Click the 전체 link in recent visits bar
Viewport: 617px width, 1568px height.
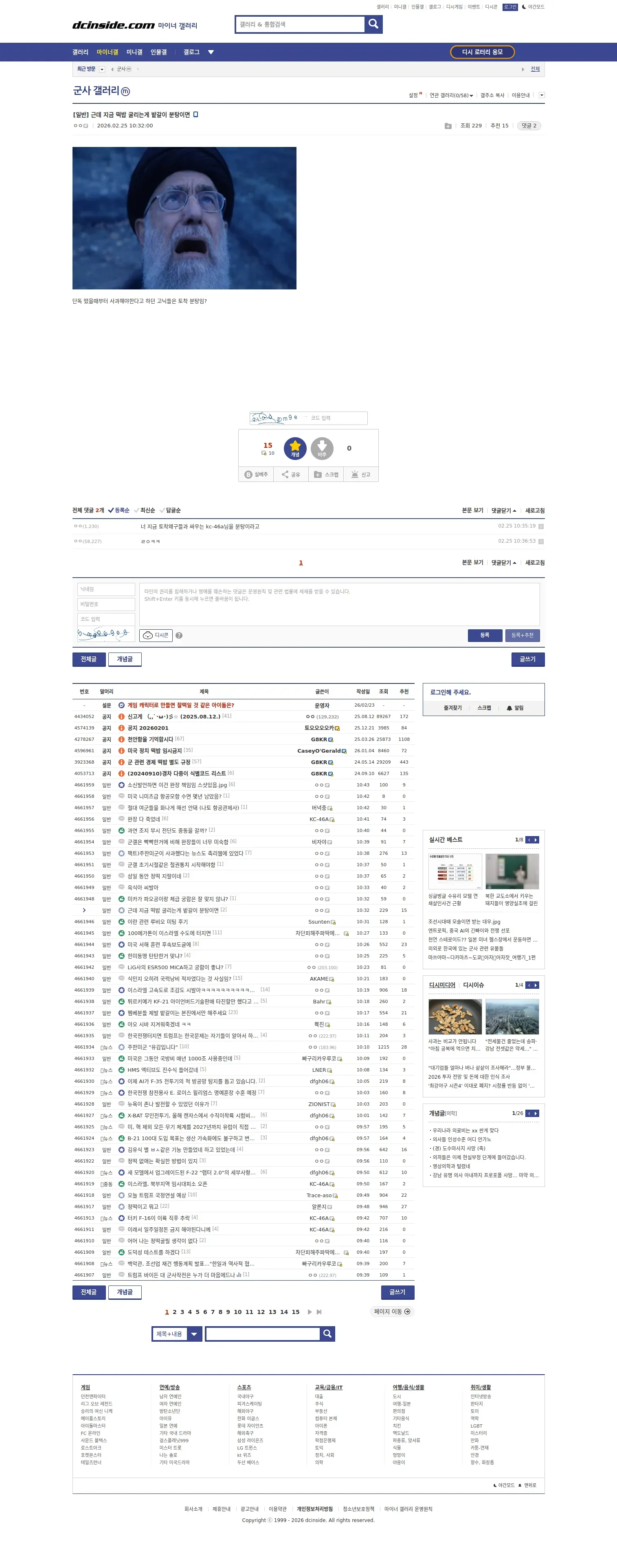tap(535, 69)
